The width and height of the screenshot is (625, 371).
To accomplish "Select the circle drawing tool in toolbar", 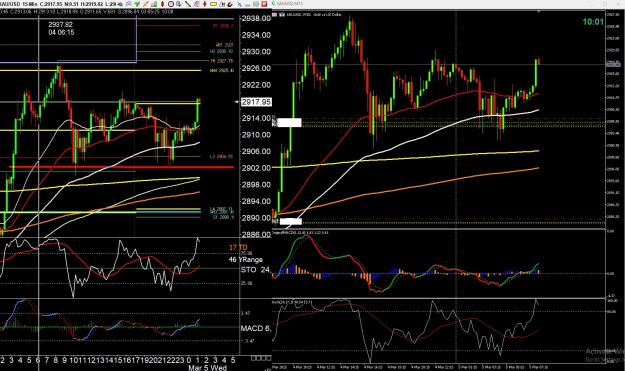I will tap(171, 4).
